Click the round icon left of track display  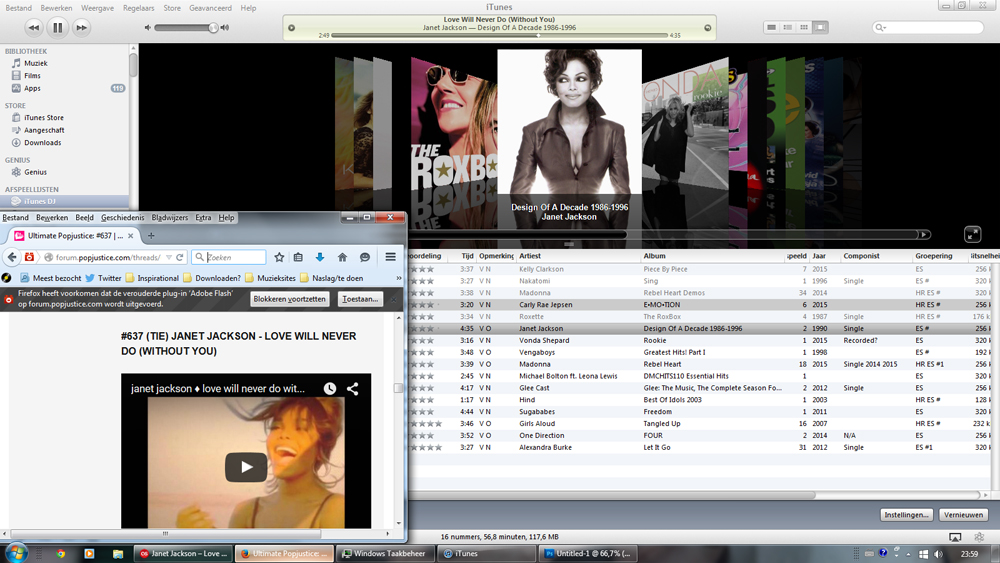pos(291,27)
